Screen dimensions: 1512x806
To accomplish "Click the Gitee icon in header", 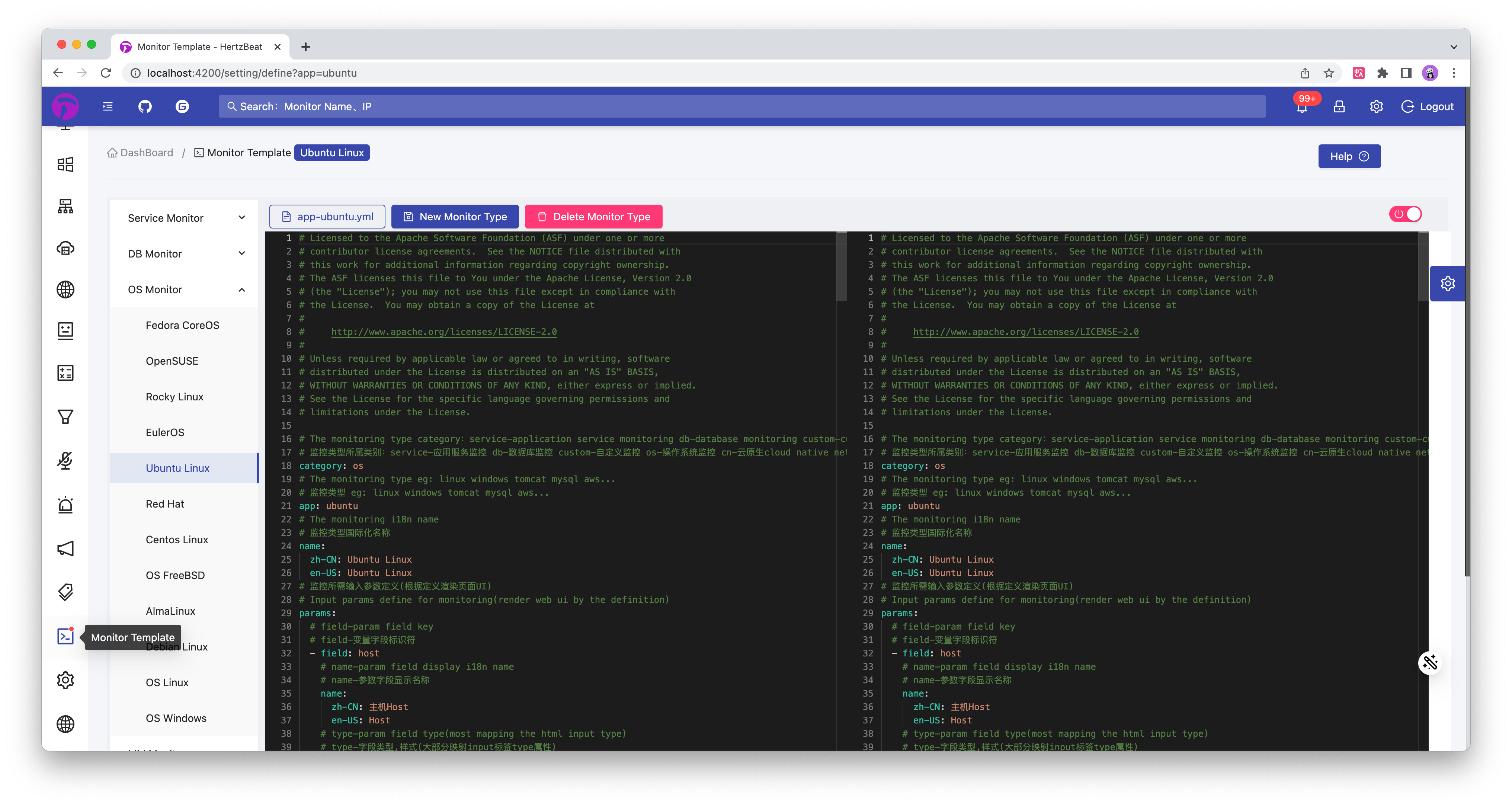I will (x=182, y=106).
